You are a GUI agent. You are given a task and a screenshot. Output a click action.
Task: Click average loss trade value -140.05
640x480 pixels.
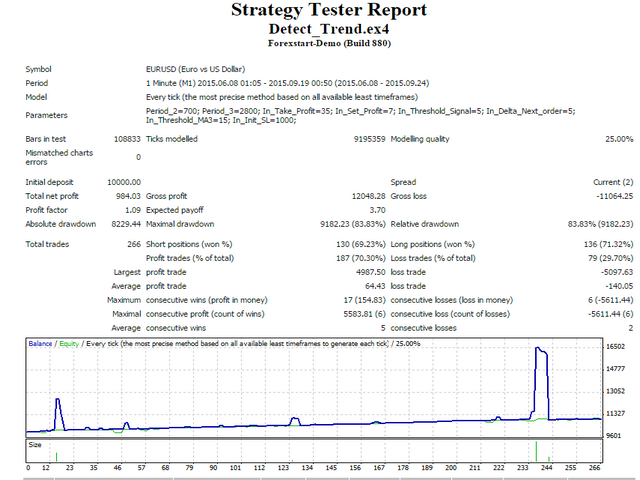coord(619,286)
